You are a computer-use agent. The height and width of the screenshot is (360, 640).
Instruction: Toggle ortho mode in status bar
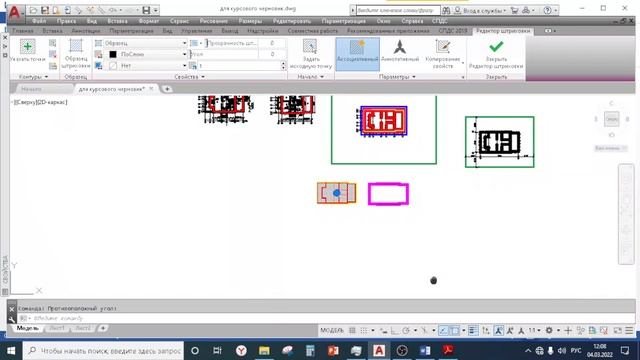pos(394,330)
